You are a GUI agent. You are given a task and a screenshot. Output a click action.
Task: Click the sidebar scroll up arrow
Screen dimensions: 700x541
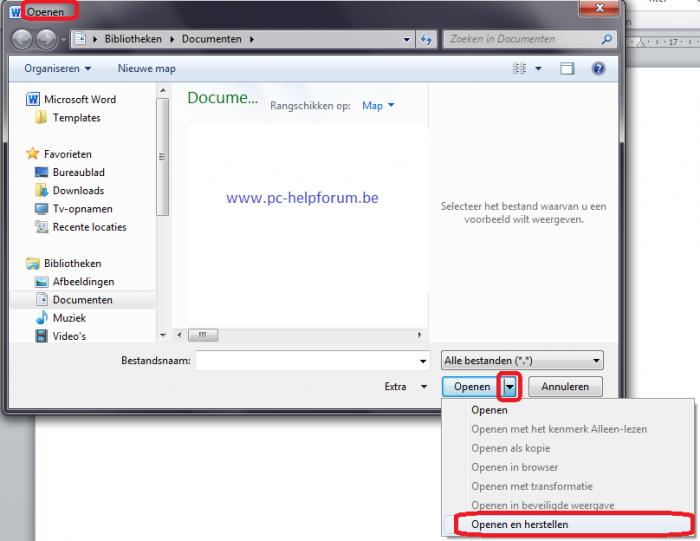point(163,91)
